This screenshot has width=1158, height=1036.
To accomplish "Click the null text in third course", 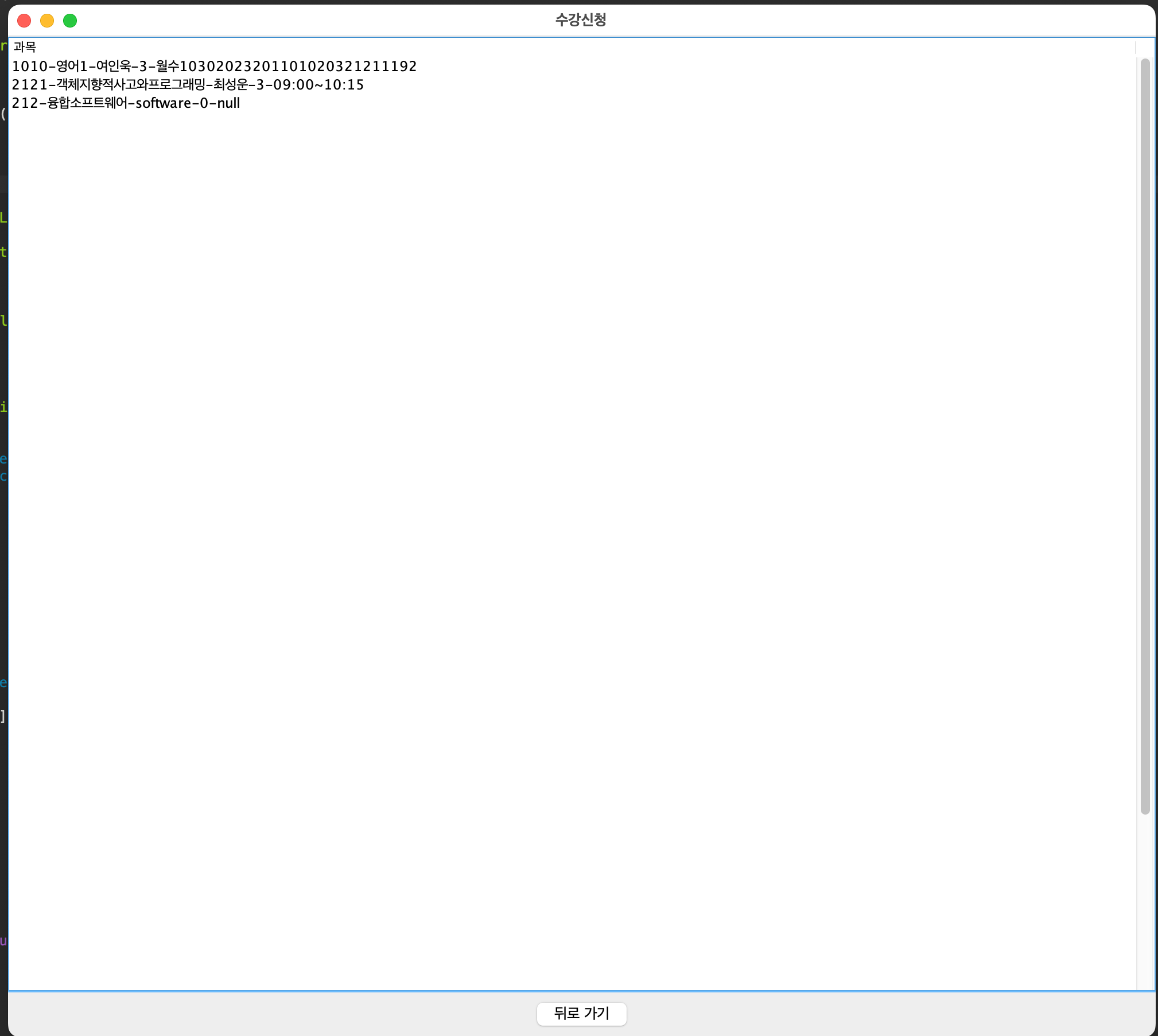I will [229, 103].
